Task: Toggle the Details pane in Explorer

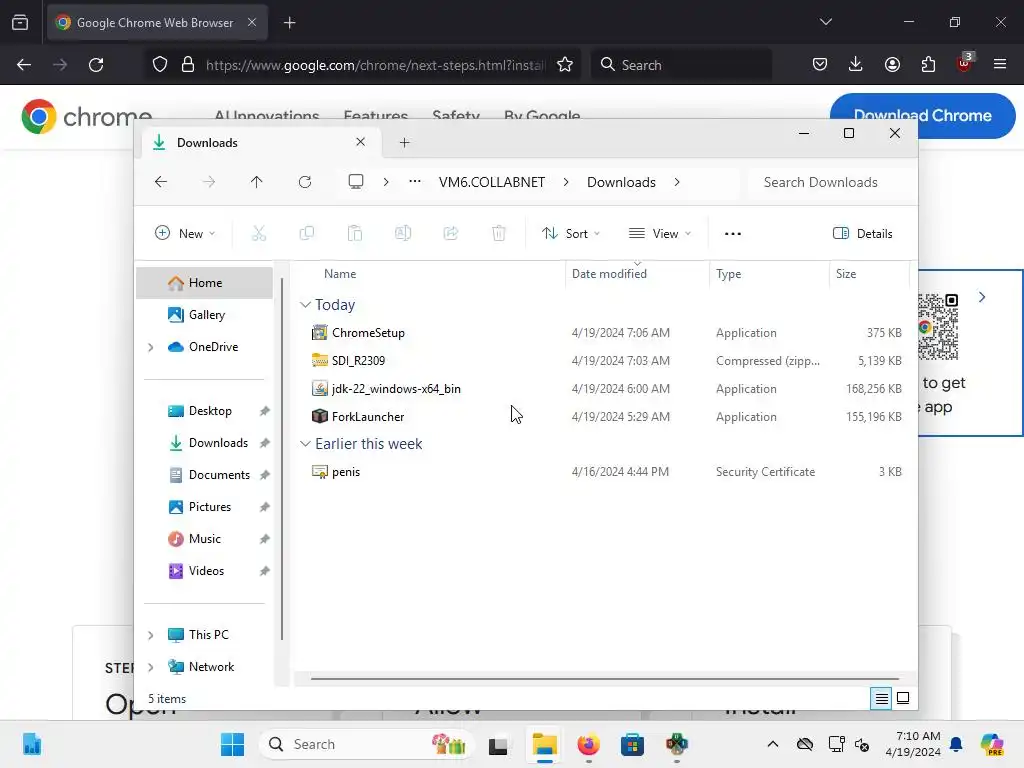Action: 863,233
